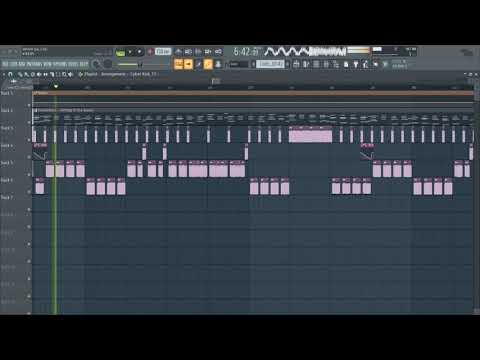Select the Playlist Paint brush tool

[x=26, y=74]
